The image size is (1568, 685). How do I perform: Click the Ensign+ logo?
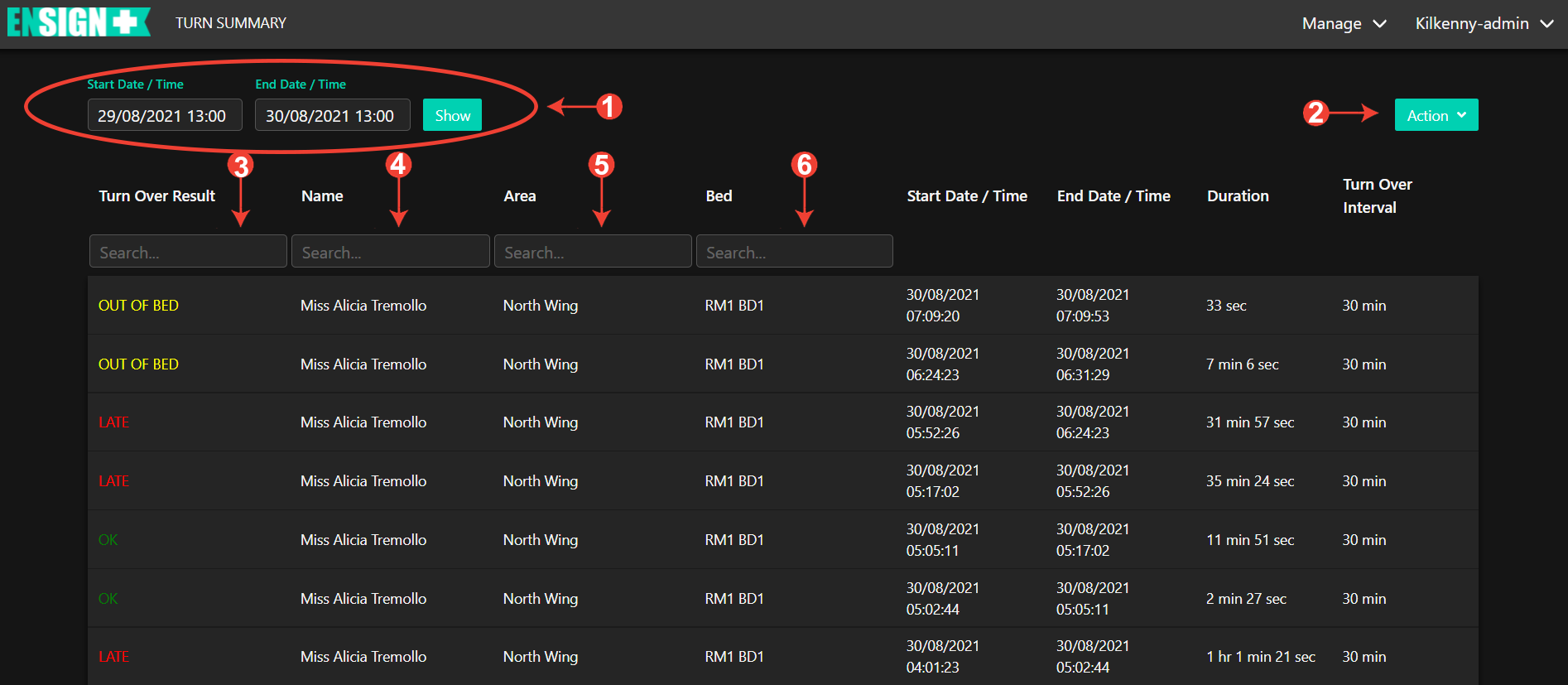pos(78,22)
